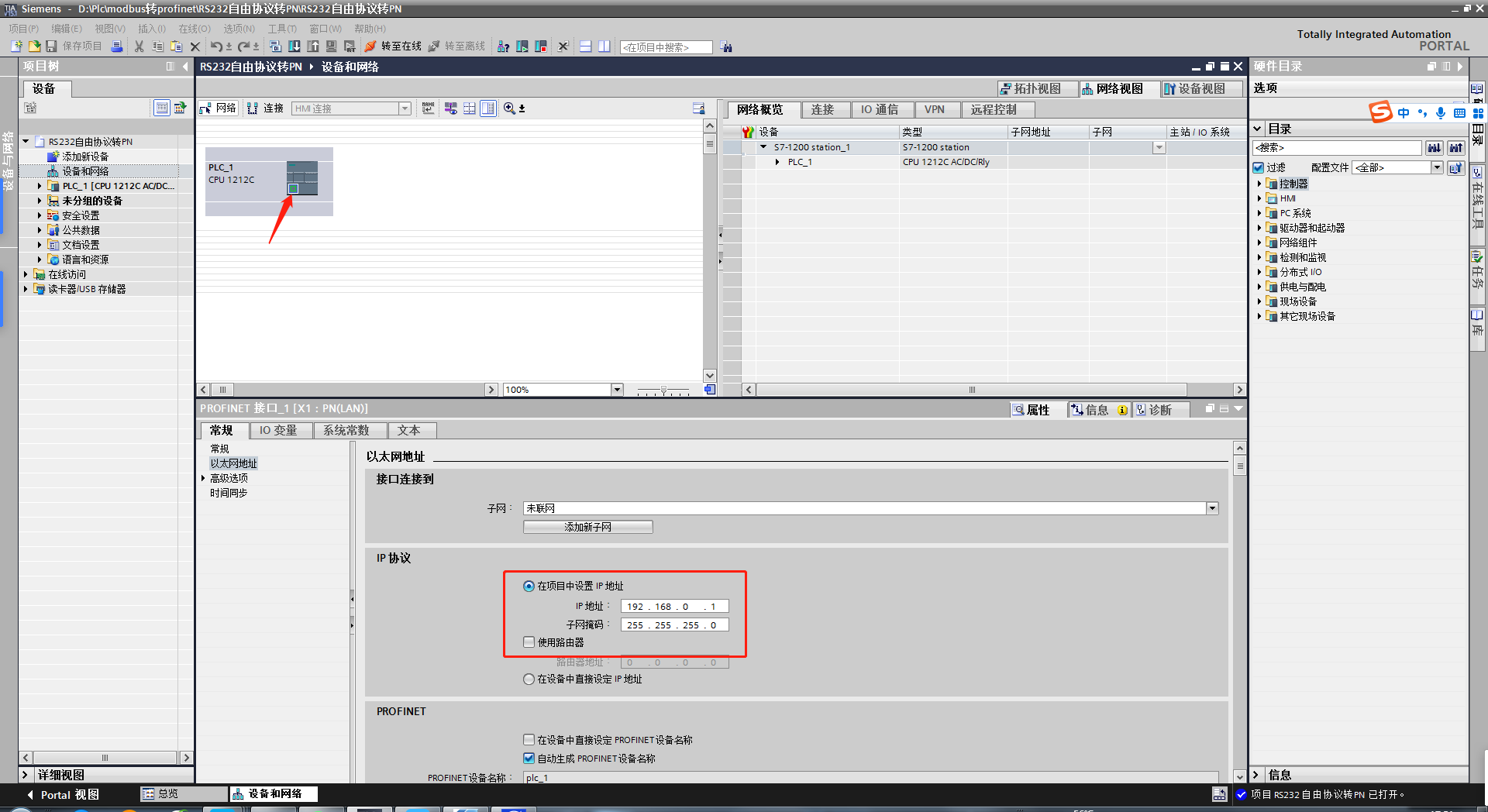The width and height of the screenshot is (1488, 812).
Task: Expand Detail view (详细视图) panel
Action: point(25,775)
